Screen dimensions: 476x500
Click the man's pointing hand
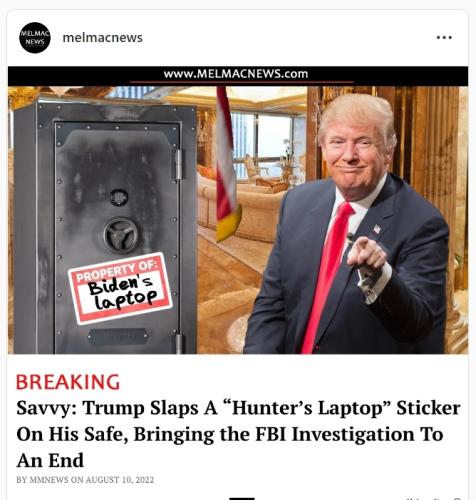click(366, 254)
